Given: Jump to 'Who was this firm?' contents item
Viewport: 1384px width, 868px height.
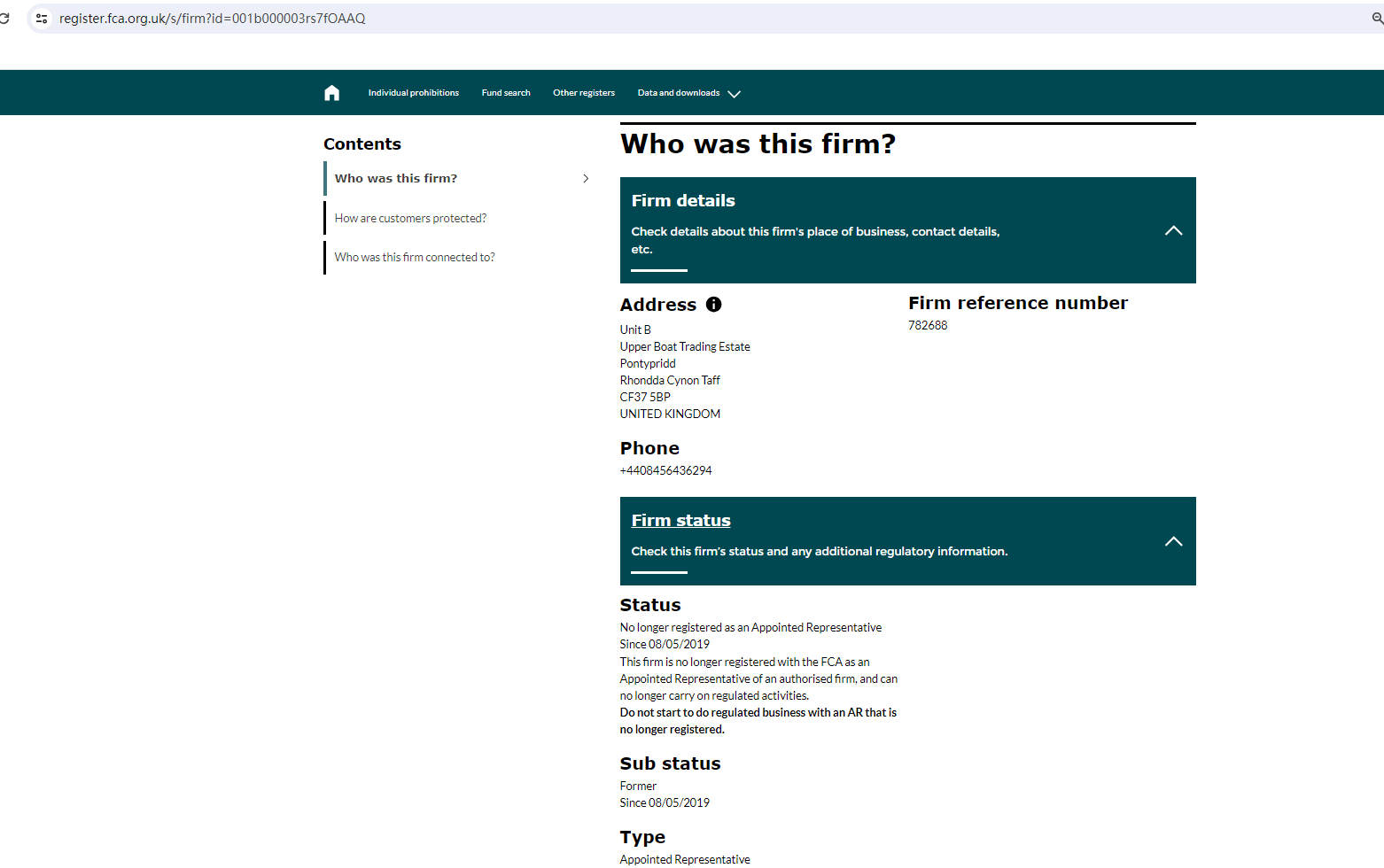Looking at the screenshot, I should (396, 178).
